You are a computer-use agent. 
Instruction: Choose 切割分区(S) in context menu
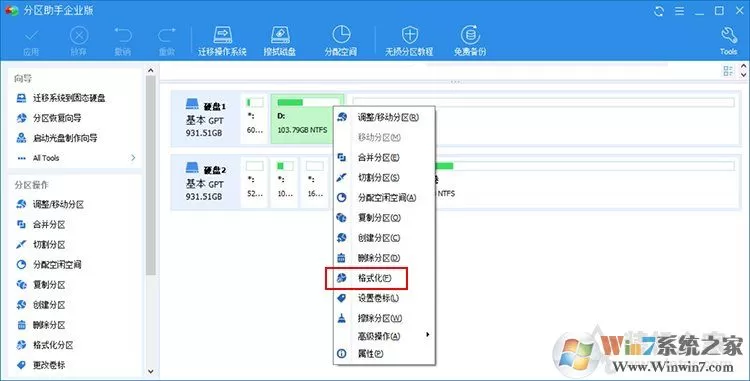point(384,178)
